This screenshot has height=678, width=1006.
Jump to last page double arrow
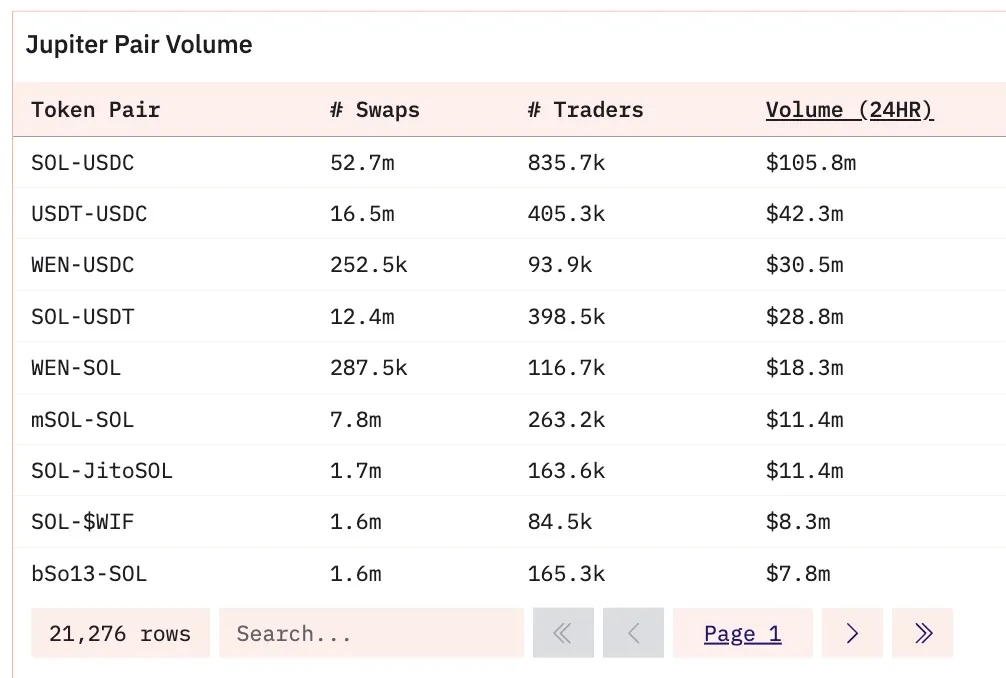(x=923, y=633)
